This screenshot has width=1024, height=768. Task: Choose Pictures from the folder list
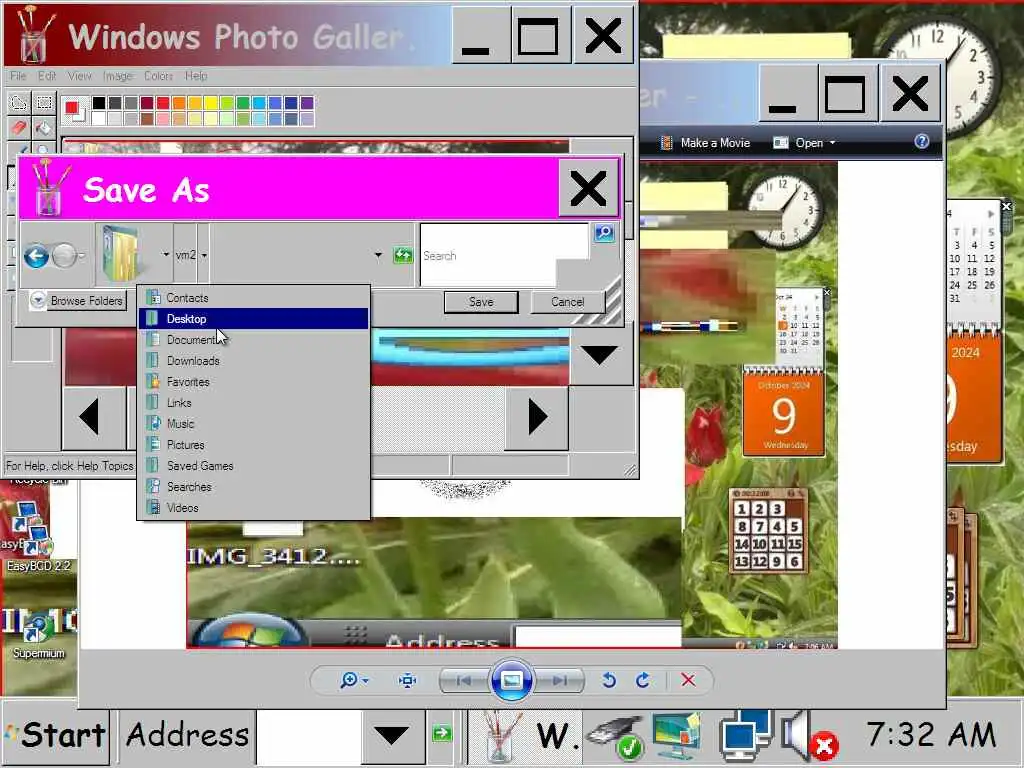[253, 445]
